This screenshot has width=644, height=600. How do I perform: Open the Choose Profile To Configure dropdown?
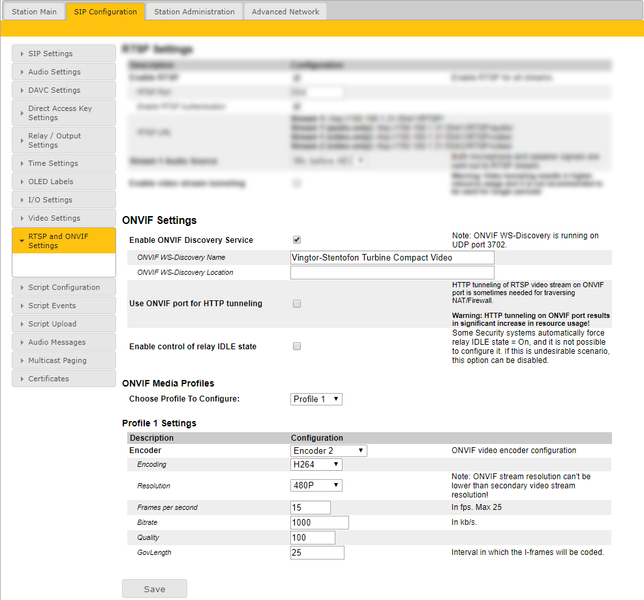tap(316, 399)
